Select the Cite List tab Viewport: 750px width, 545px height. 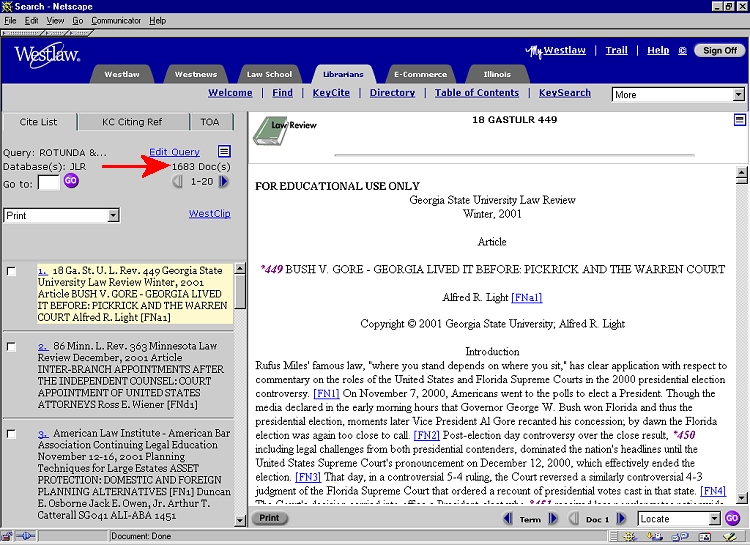click(x=38, y=122)
